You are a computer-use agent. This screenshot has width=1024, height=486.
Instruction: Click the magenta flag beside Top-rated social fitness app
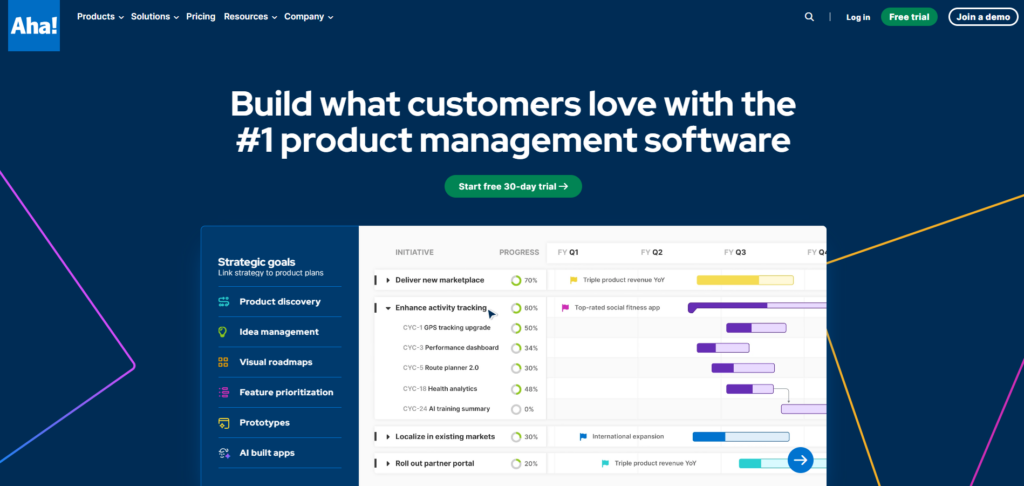566,308
